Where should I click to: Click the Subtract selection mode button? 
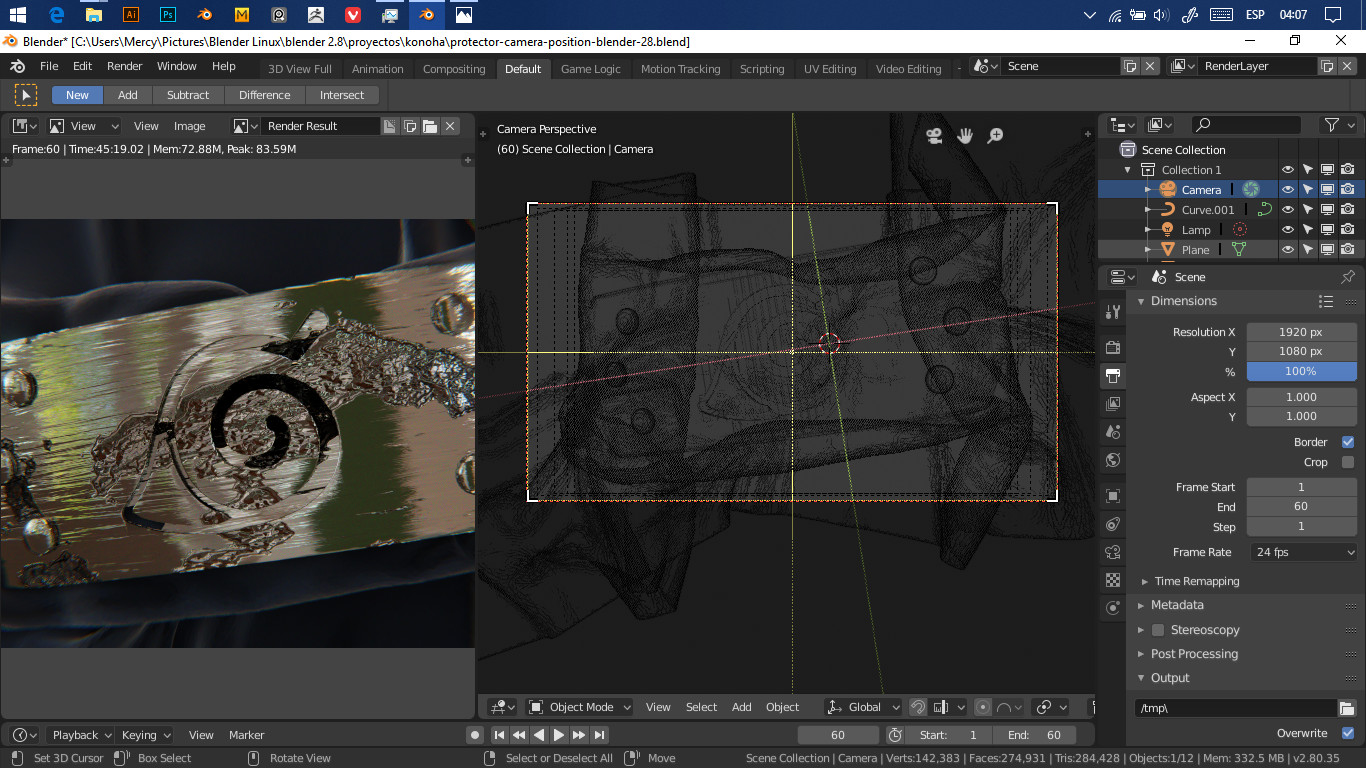pos(188,95)
